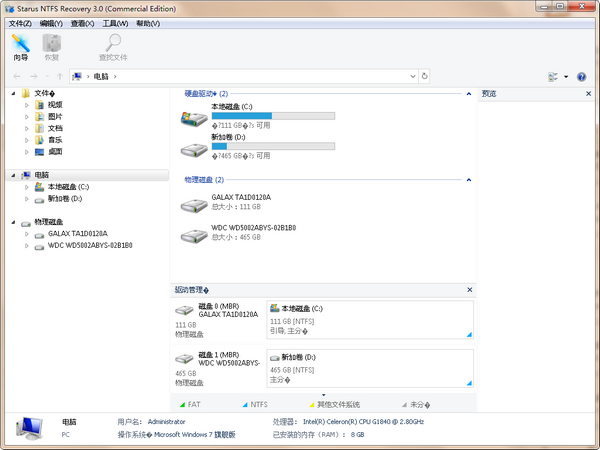Screen dimensions: 600x450
Task: Click the 恢复 recovery toolbar icon
Action: pyautogui.click(x=51, y=46)
